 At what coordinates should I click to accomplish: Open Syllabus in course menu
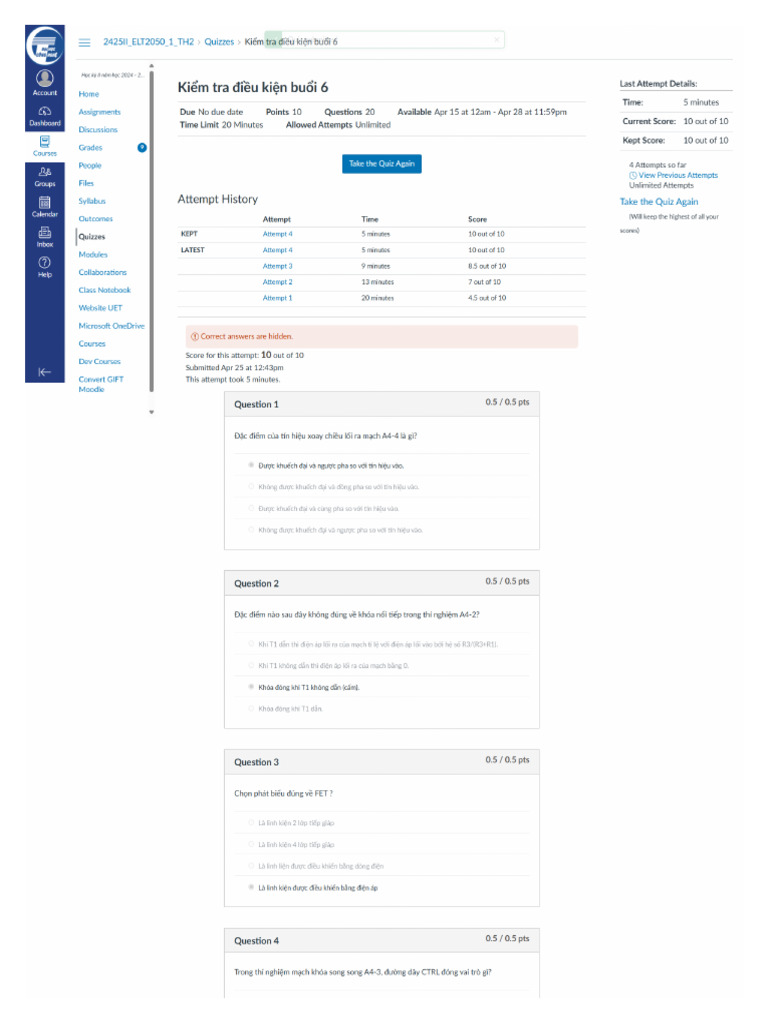click(91, 201)
